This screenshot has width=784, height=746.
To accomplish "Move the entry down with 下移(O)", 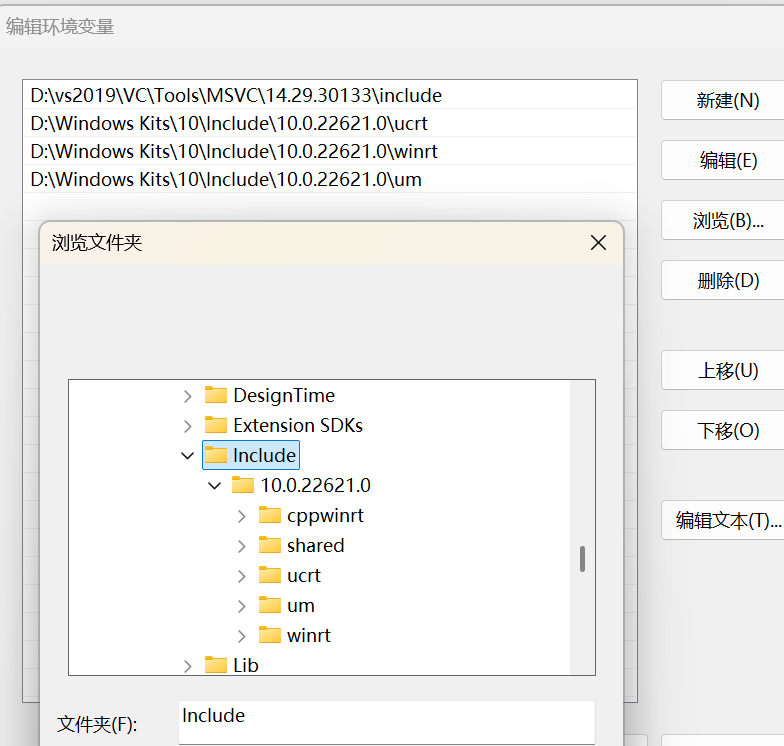I will point(725,430).
